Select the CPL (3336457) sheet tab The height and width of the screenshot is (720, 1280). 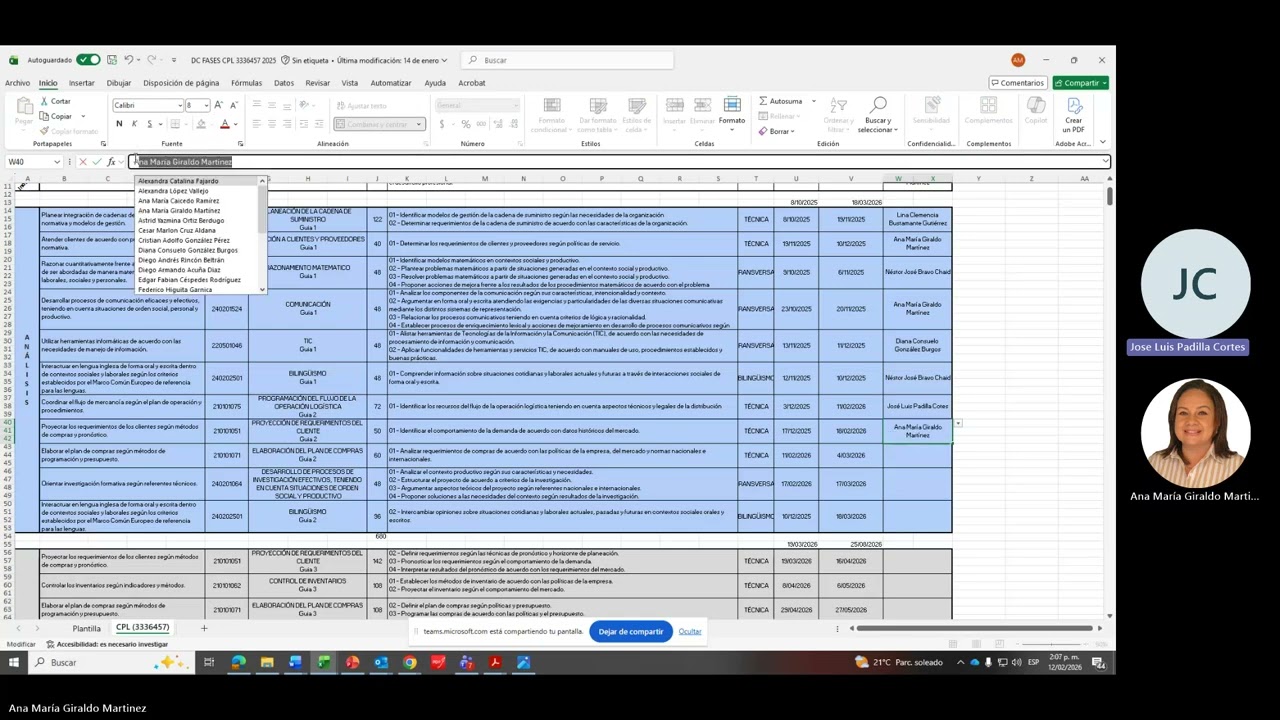tap(143, 628)
